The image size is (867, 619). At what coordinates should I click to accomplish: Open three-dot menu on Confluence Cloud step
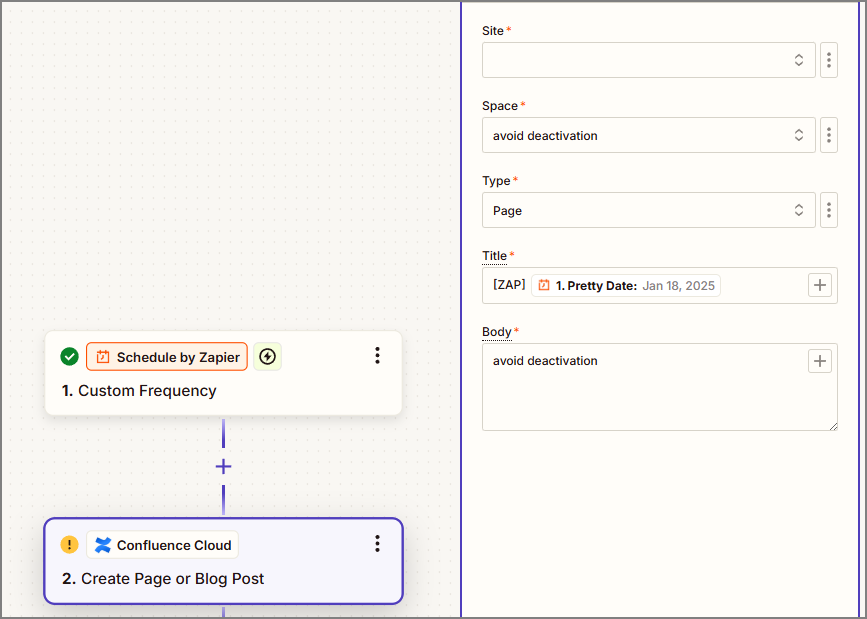(377, 544)
